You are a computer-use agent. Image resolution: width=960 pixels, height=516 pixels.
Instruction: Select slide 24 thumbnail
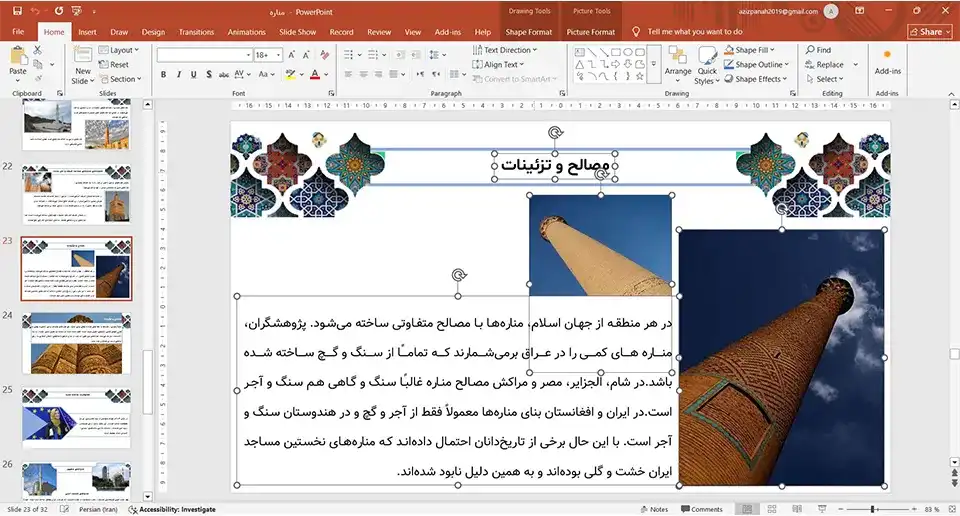point(77,343)
